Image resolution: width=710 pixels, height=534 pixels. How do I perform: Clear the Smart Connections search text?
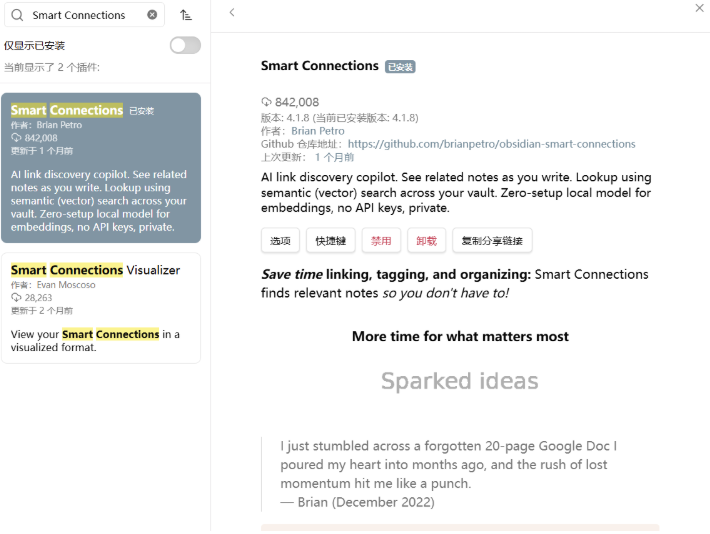coord(152,15)
